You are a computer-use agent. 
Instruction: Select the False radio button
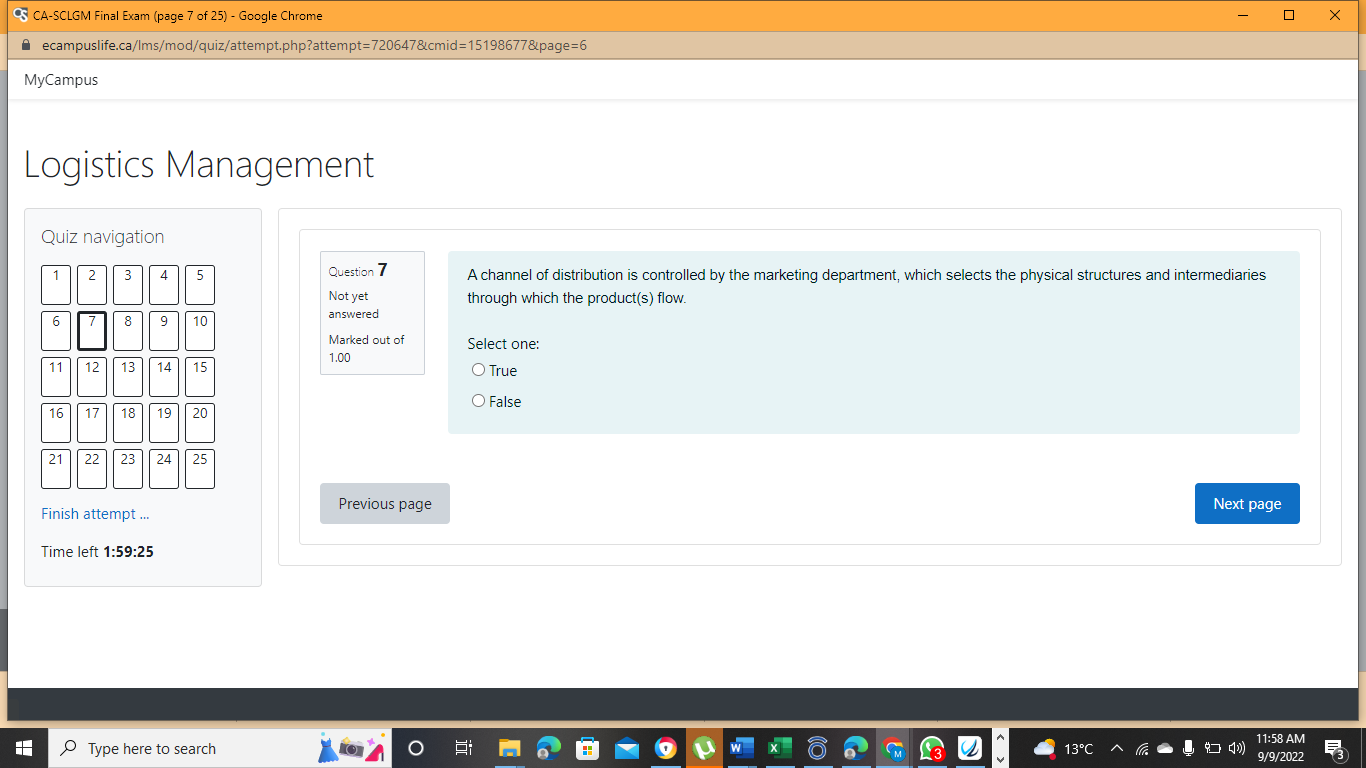coord(478,400)
